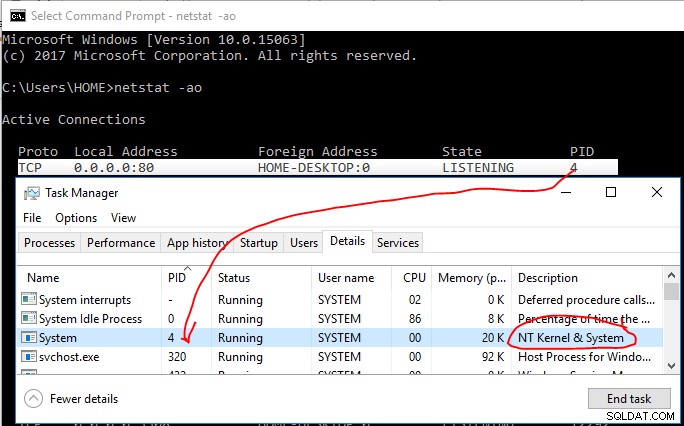
Task: Select the System interrupts name text
Action: click(85, 300)
